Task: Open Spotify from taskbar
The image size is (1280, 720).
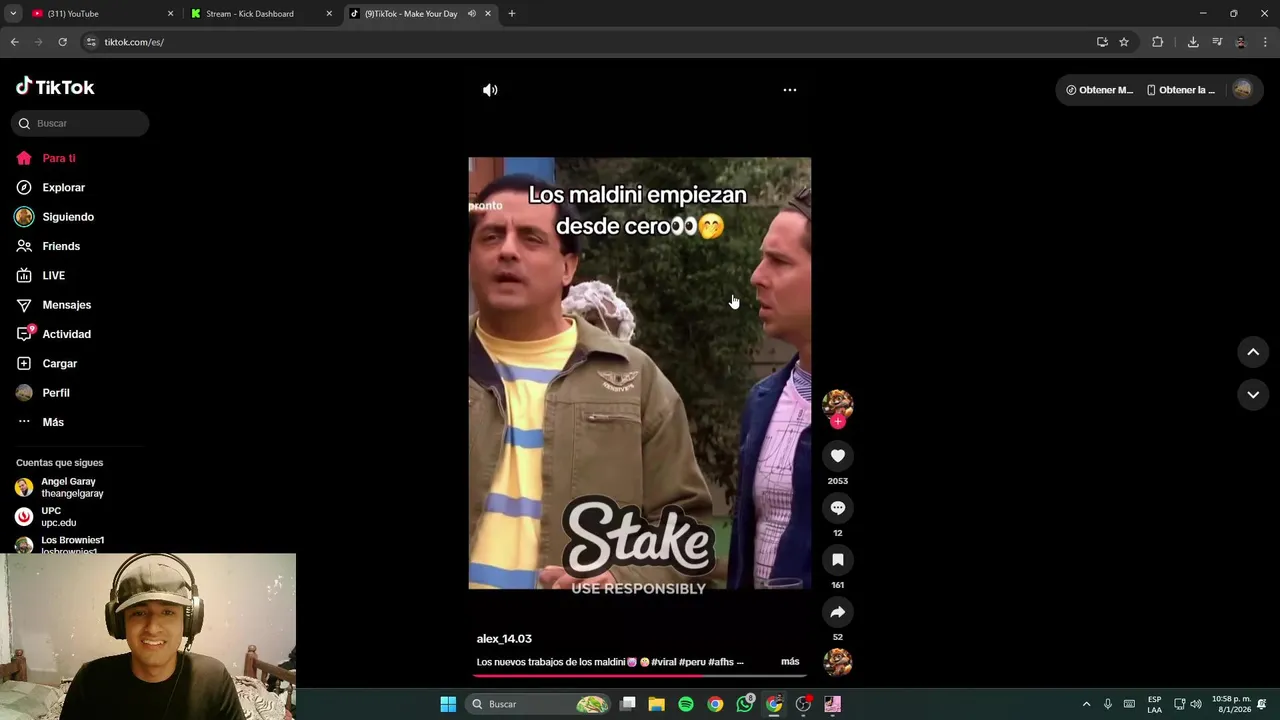Action: coord(686,704)
